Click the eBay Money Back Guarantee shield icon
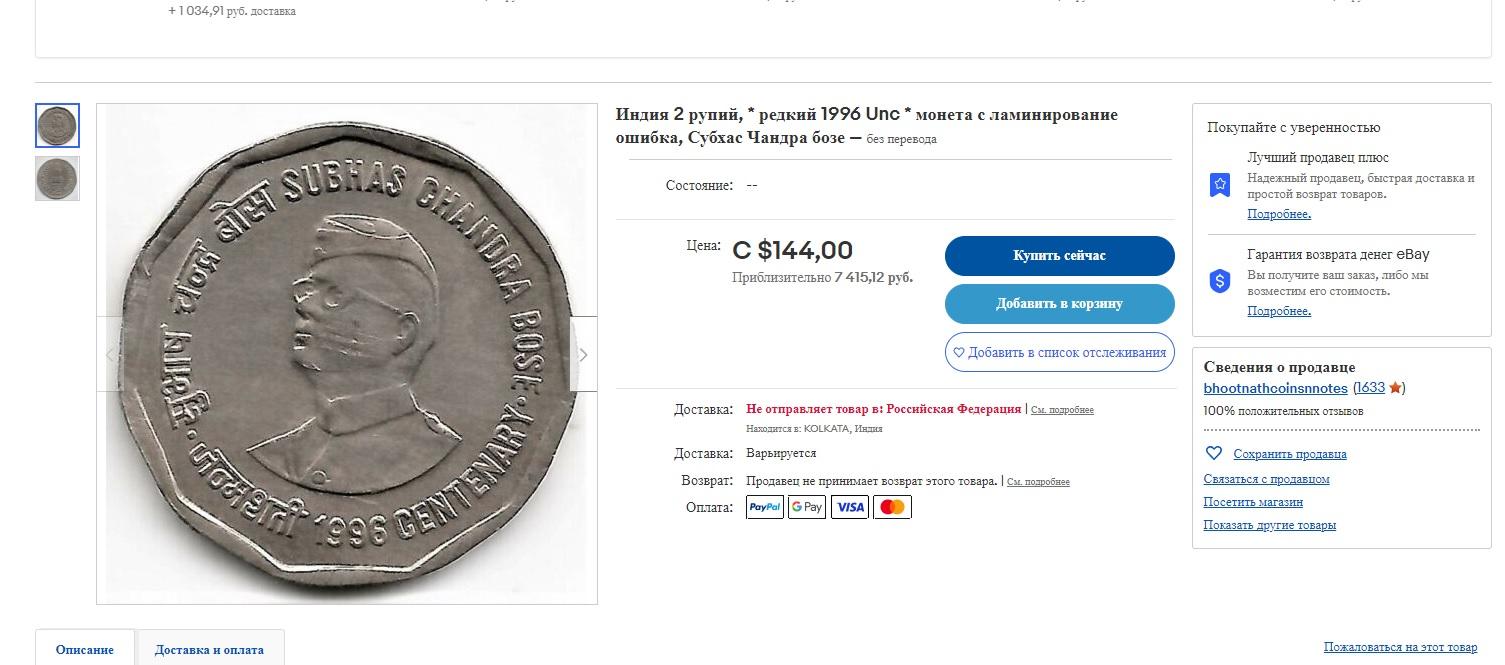Image resolution: width=1505 pixels, height=665 pixels. pos(1220,282)
